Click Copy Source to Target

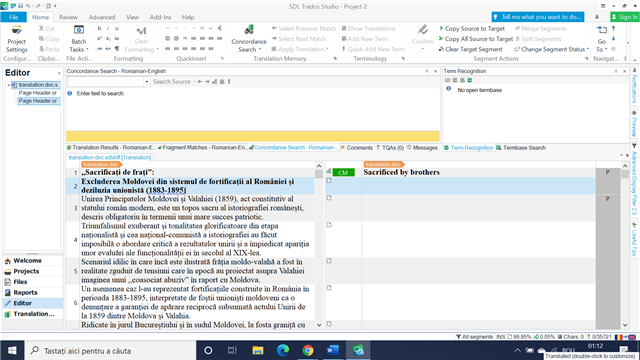tap(471, 29)
